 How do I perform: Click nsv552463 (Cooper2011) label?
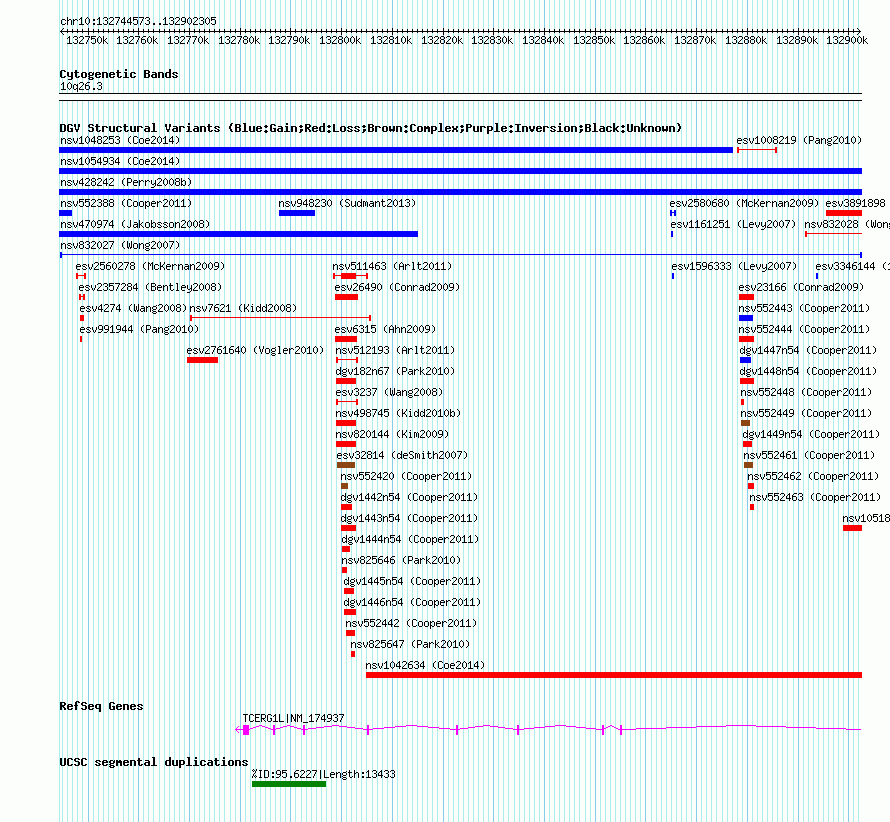[x=815, y=497]
